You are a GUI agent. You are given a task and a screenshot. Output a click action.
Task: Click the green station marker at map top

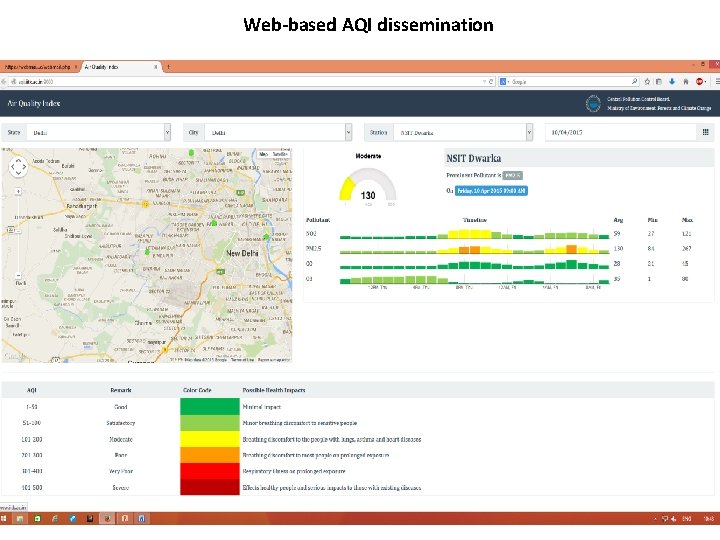pos(191,152)
